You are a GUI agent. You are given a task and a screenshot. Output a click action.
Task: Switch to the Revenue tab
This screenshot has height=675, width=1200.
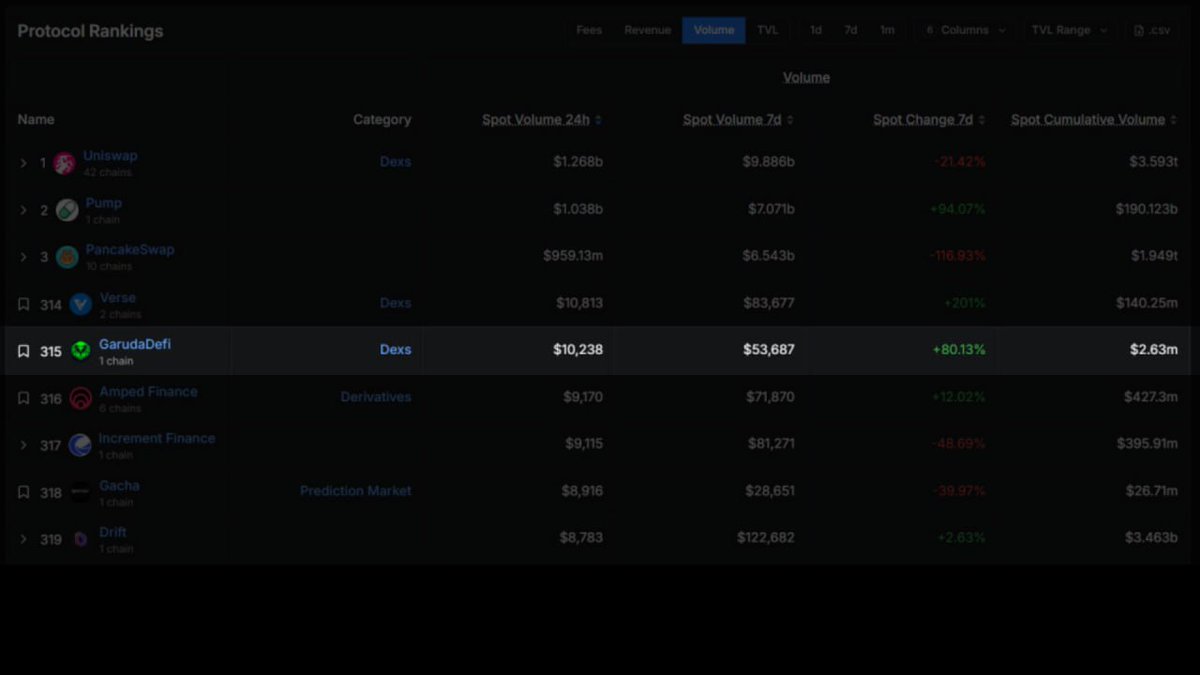pos(648,30)
